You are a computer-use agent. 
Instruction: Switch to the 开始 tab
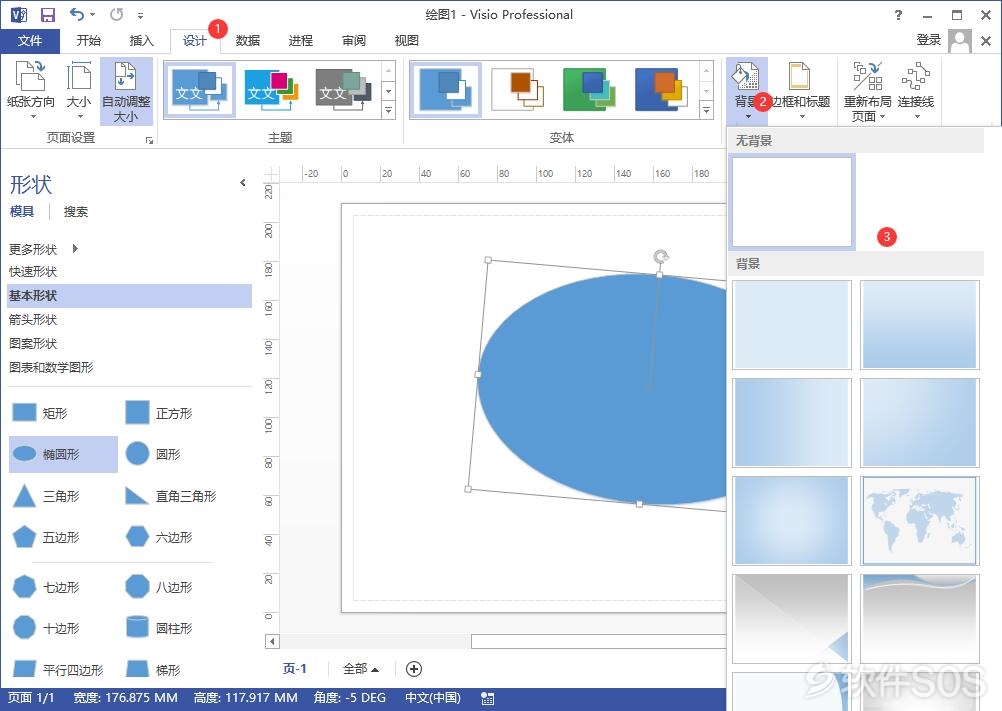pos(88,41)
